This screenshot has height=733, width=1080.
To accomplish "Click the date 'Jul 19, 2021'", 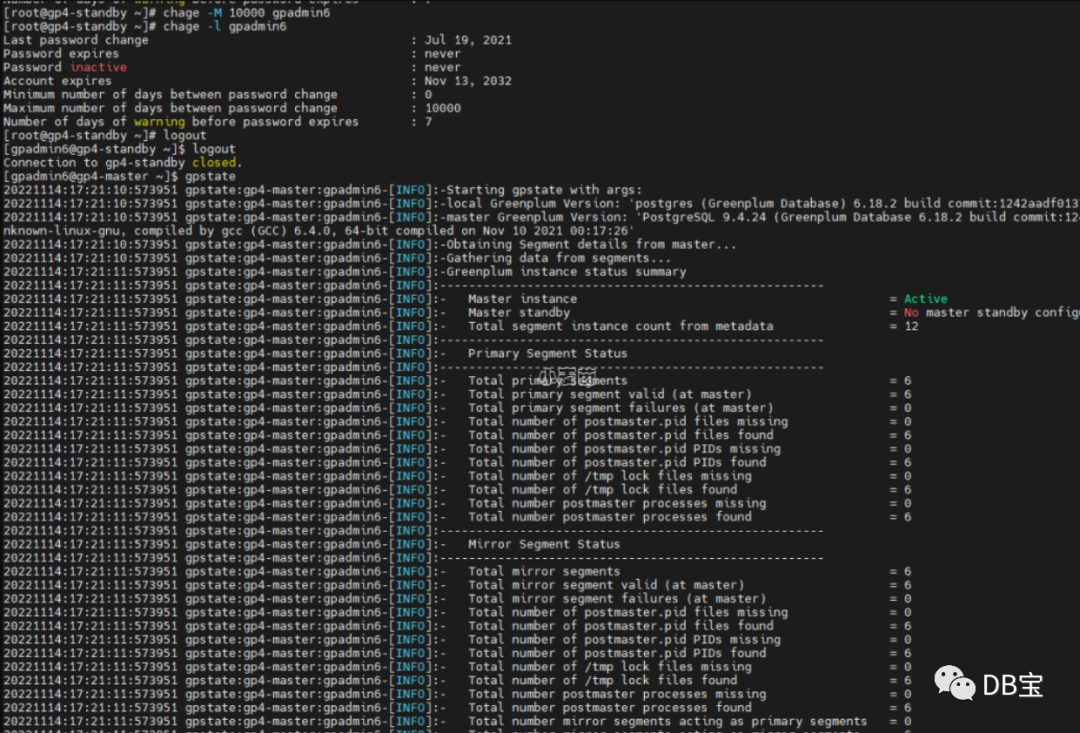I will (468, 40).
